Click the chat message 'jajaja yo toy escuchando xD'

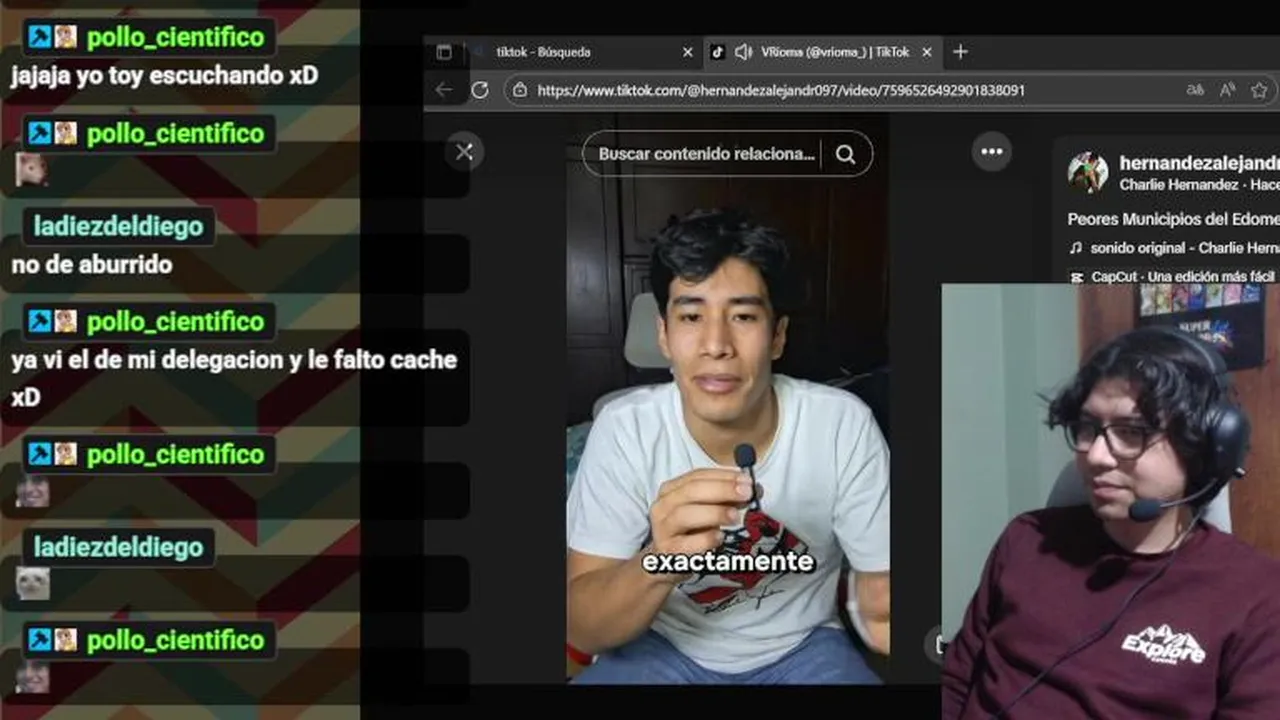(x=164, y=76)
